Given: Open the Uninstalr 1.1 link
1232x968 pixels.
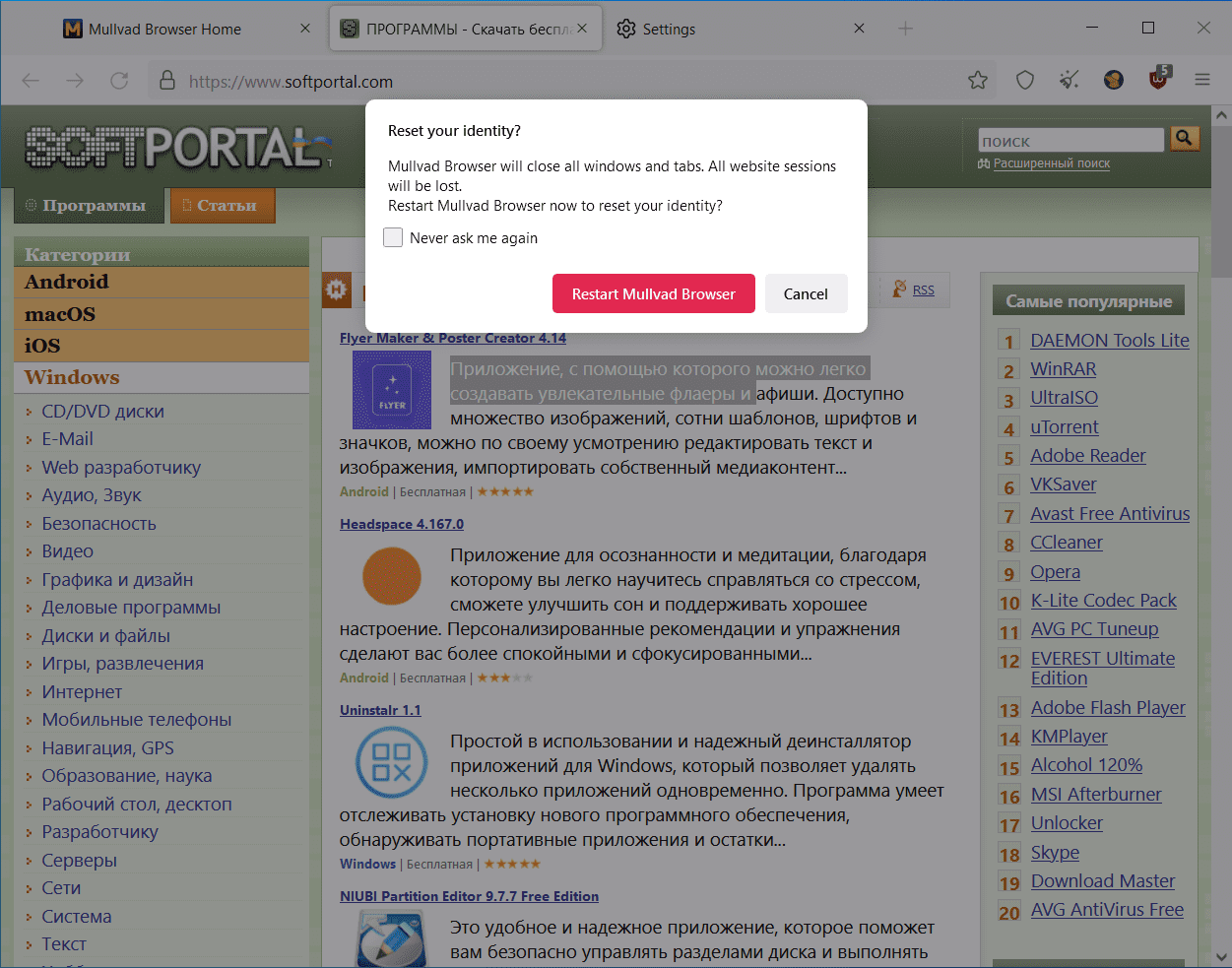Looking at the screenshot, I should (x=380, y=710).
